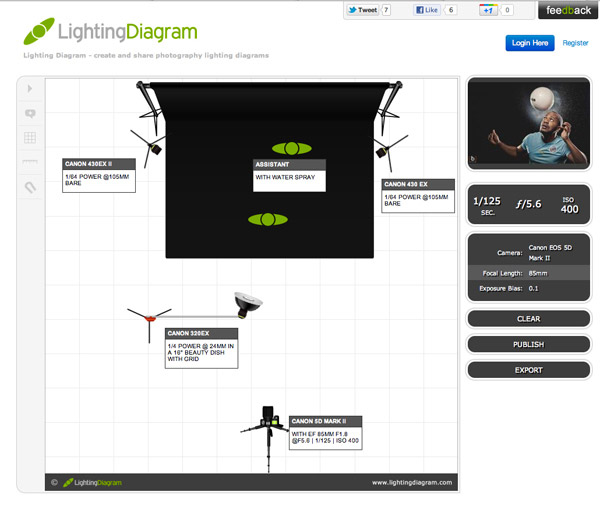Expand the left sidebar with the arrow
The width and height of the screenshot is (600, 506).
30,89
